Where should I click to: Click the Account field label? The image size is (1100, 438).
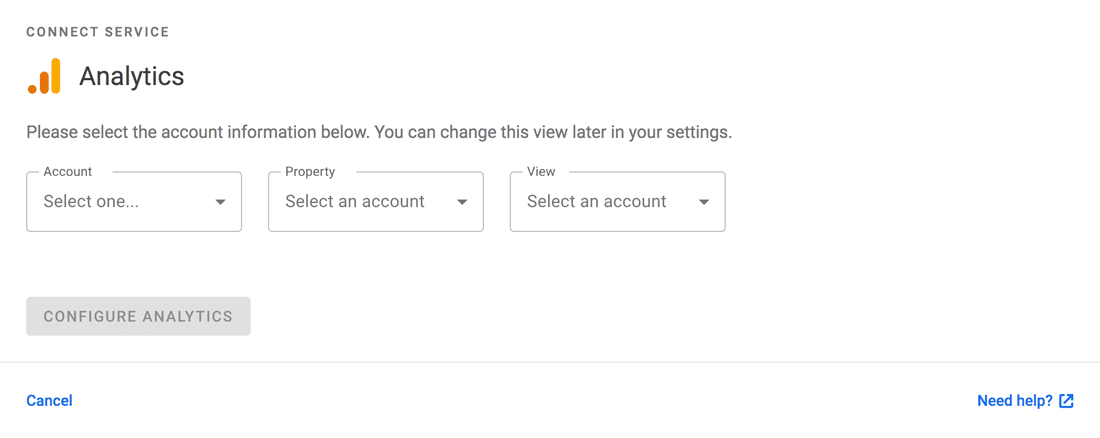coord(67,171)
